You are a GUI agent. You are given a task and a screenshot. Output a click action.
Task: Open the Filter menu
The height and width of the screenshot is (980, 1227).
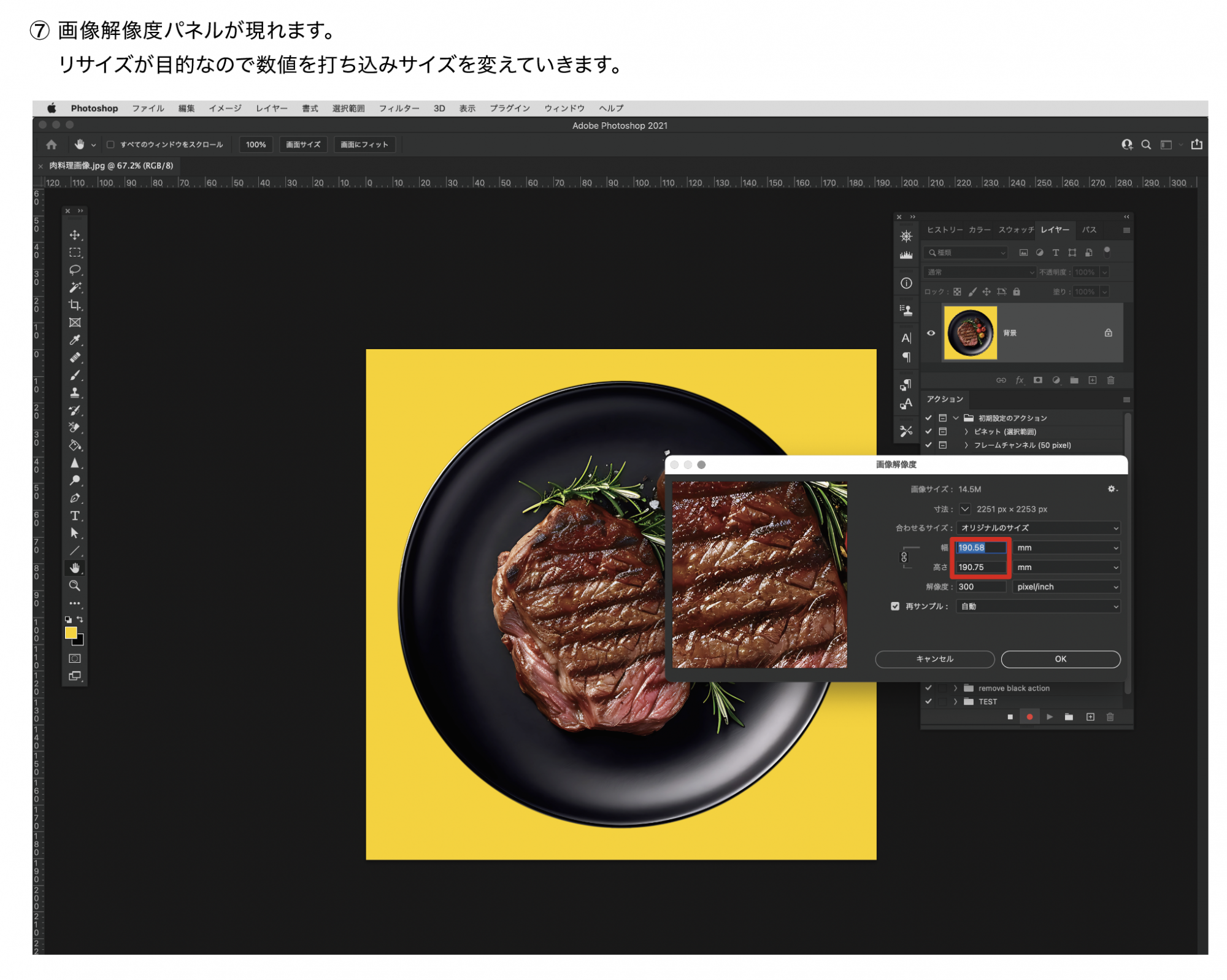(x=399, y=108)
